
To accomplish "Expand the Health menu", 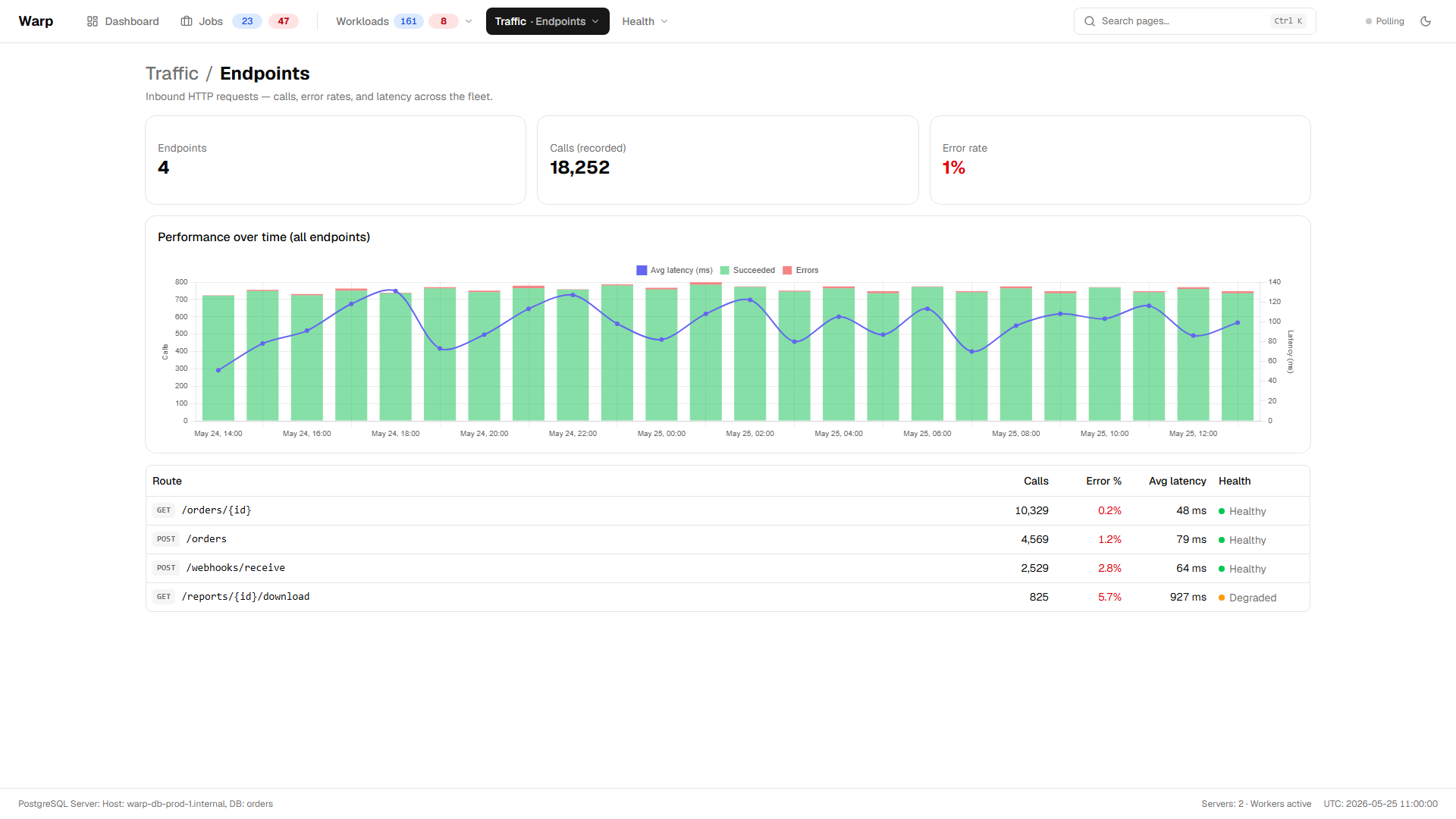I will (645, 21).
